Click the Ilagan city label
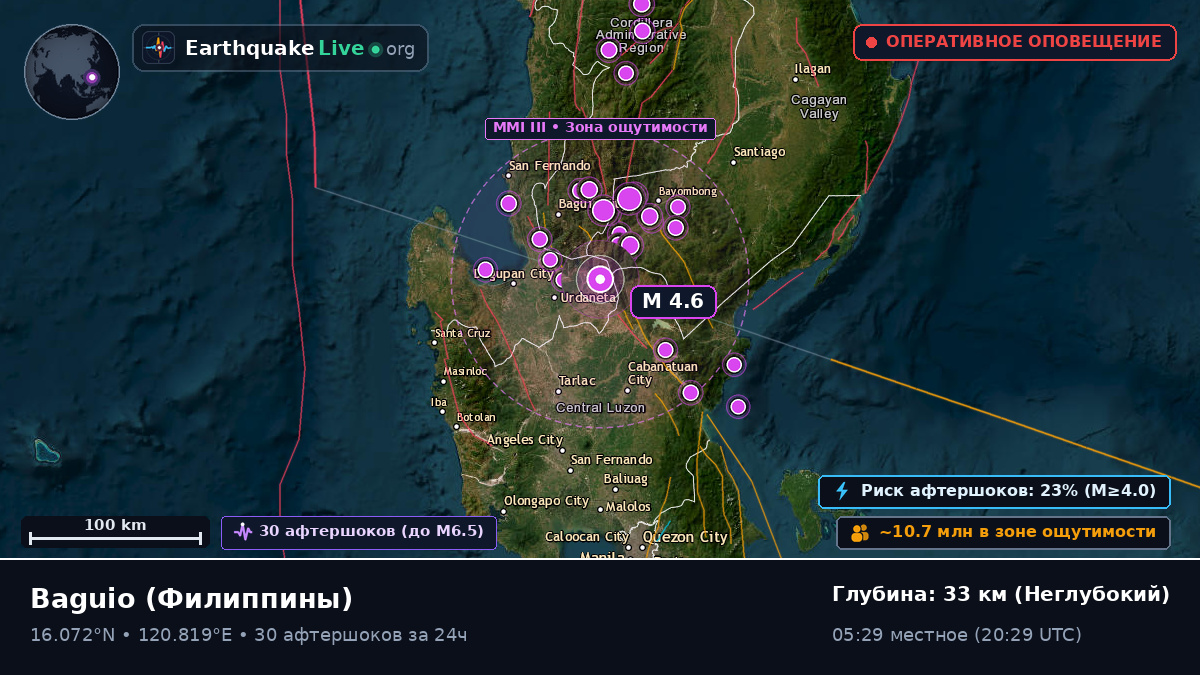The image size is (1200, 675). click(x=812, y=69)
